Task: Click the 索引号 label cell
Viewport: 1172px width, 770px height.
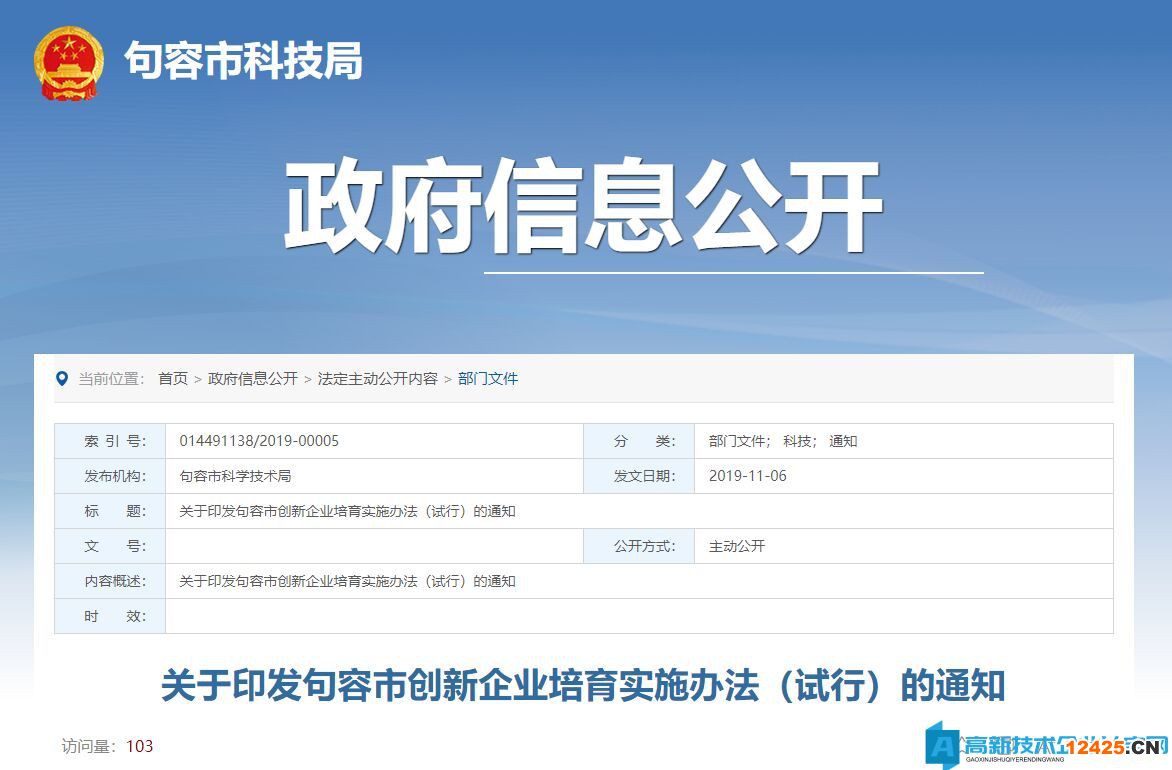Action: click(x=110, y=441)
